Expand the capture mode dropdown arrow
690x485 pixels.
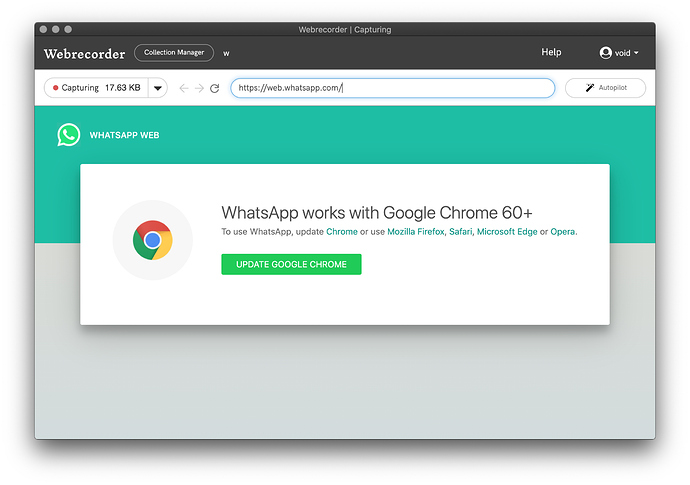pyautogui.click(x=158, y=88)
